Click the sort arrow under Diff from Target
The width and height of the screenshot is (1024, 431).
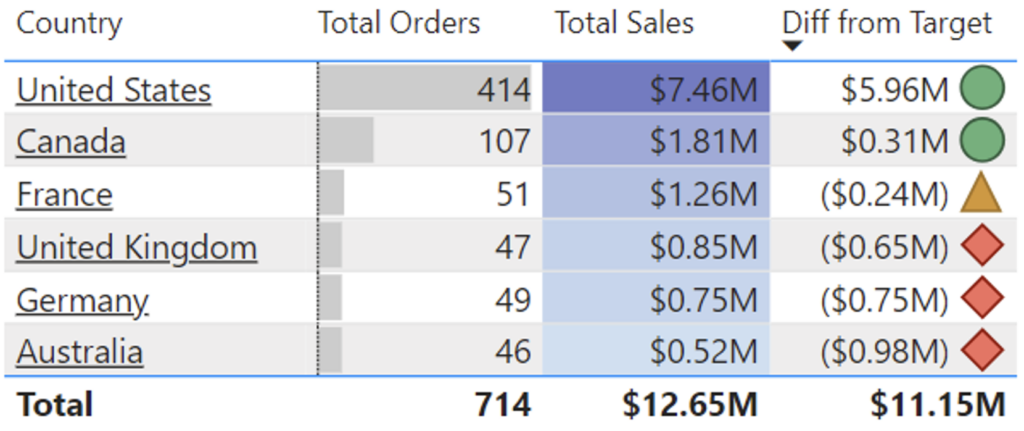tap(792, 46)
